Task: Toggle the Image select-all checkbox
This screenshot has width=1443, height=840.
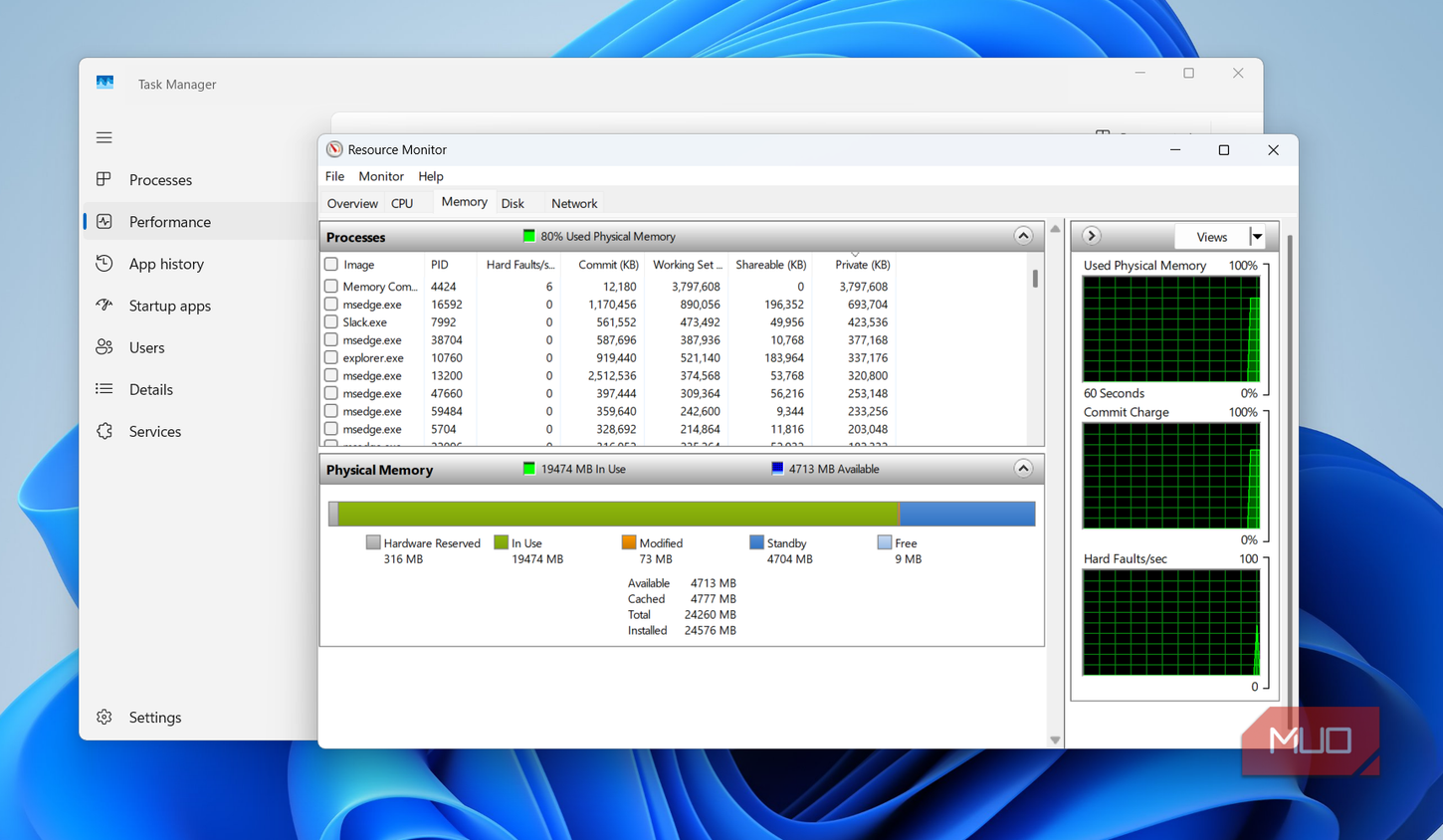Action: (x=331, y=265)
